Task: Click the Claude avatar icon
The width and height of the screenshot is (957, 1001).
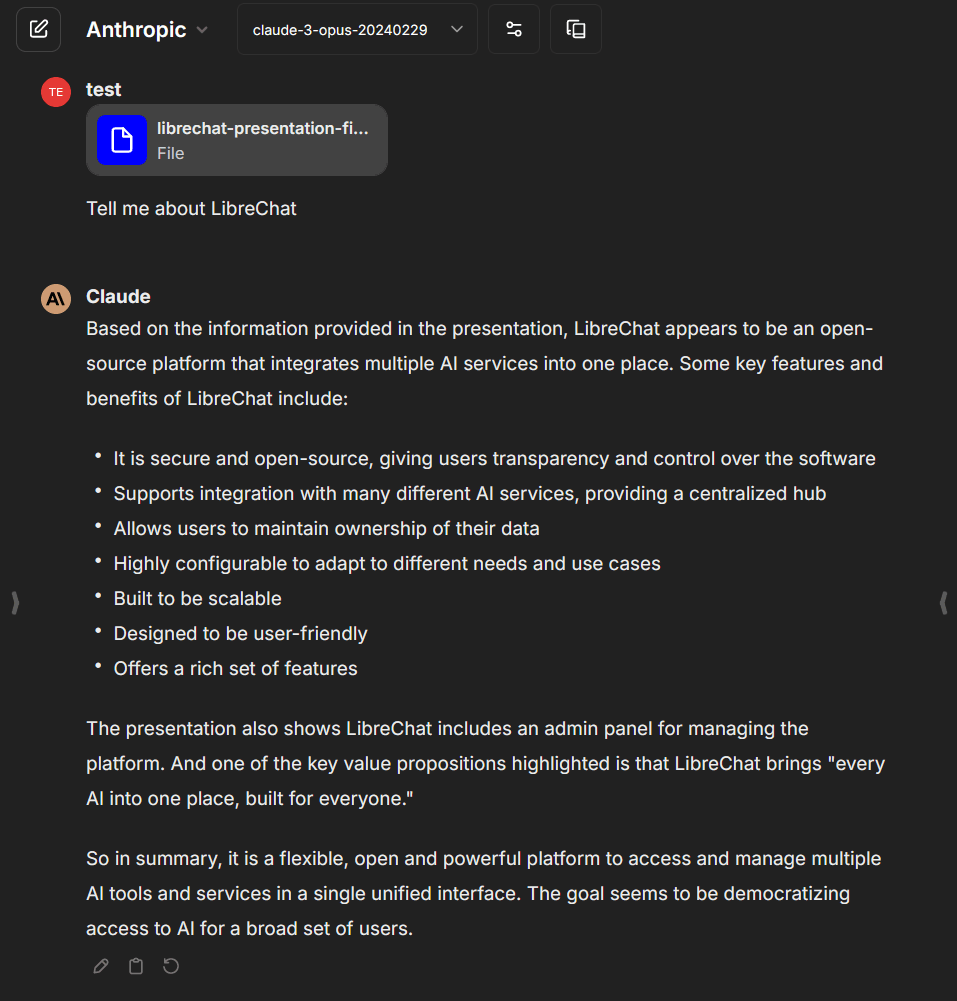Action: (56, 298)
